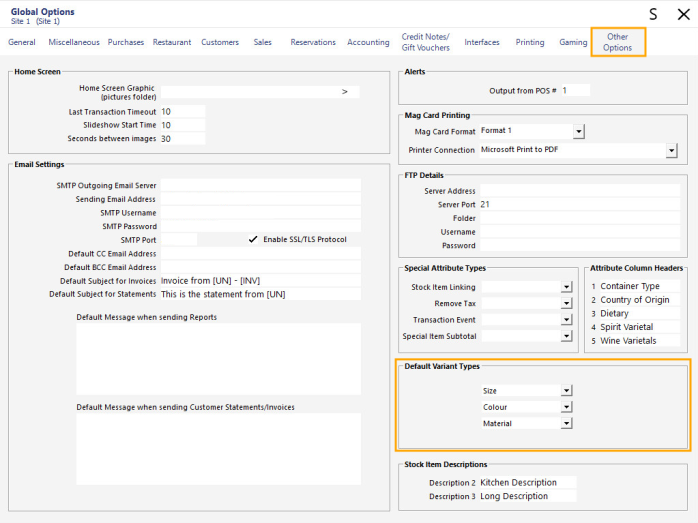Open the Gaming tab
698x523 pixels.
point(573,42)
